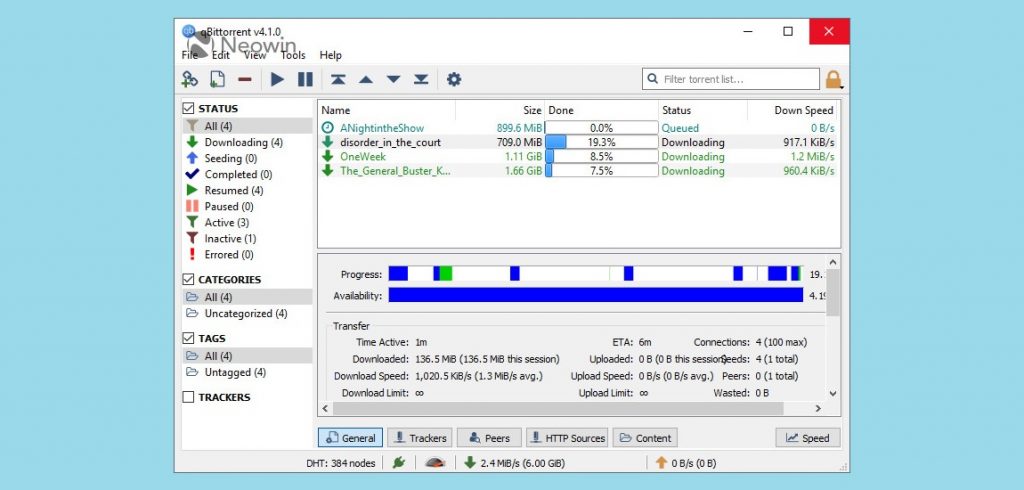Open the View menu
The height and width of the screenshot is (490, 1024).
255,56
